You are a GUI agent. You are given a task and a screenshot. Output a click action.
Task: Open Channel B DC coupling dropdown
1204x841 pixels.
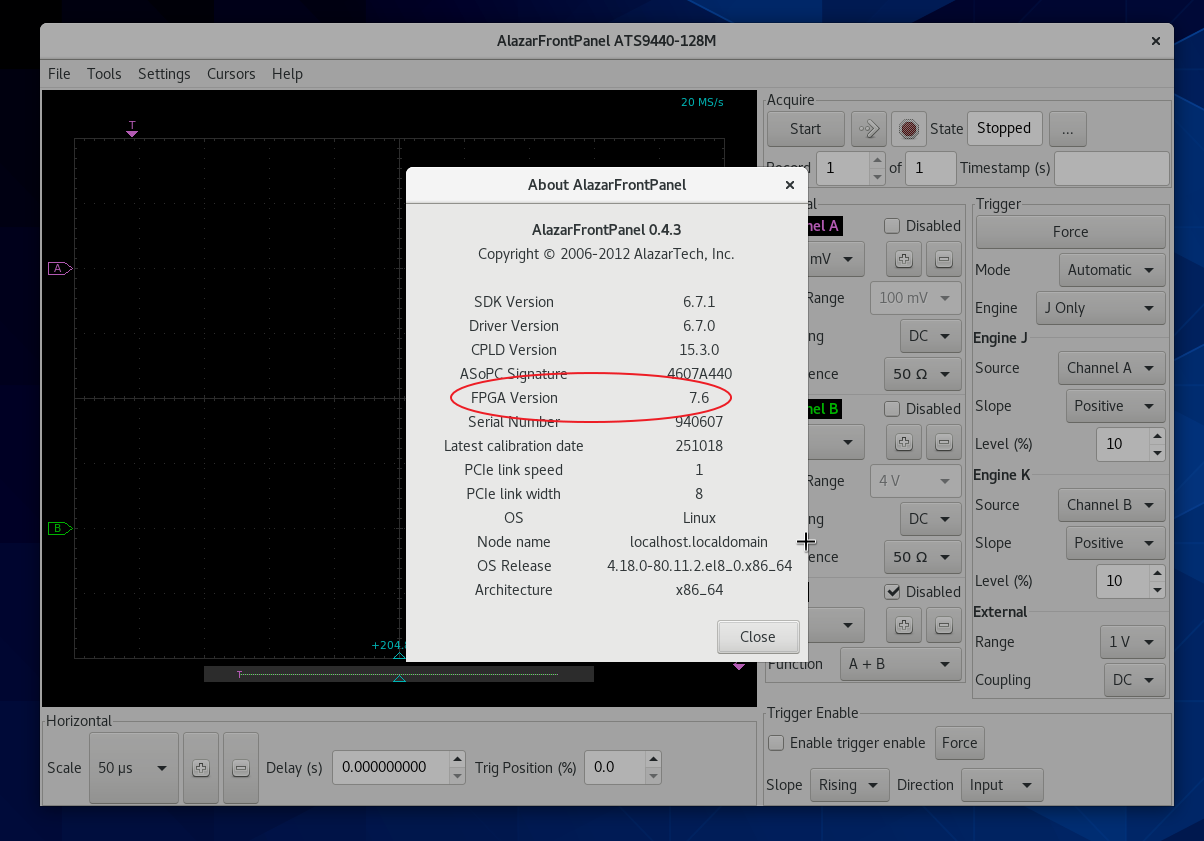point(930,519)
